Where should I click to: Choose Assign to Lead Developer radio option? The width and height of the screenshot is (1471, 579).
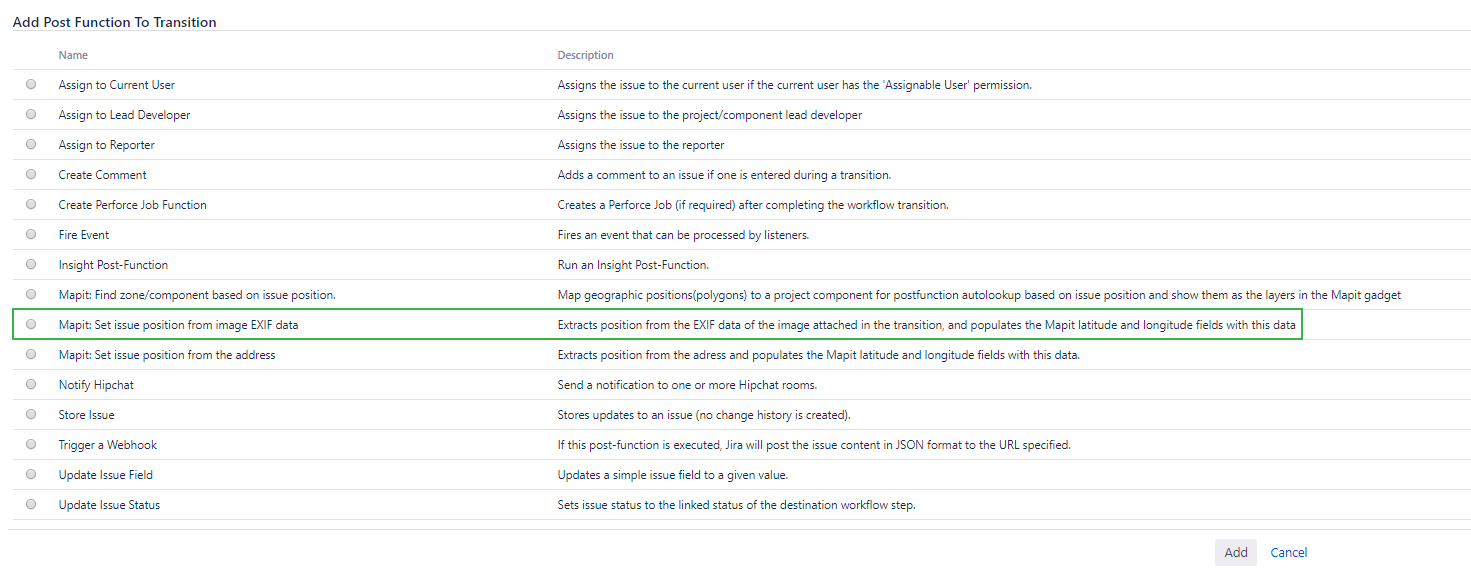31,115
